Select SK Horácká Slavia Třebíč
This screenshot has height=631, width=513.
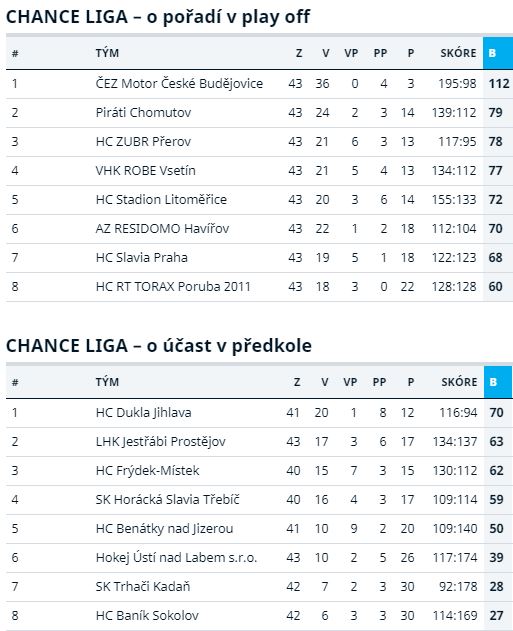[x=167, y=499]
